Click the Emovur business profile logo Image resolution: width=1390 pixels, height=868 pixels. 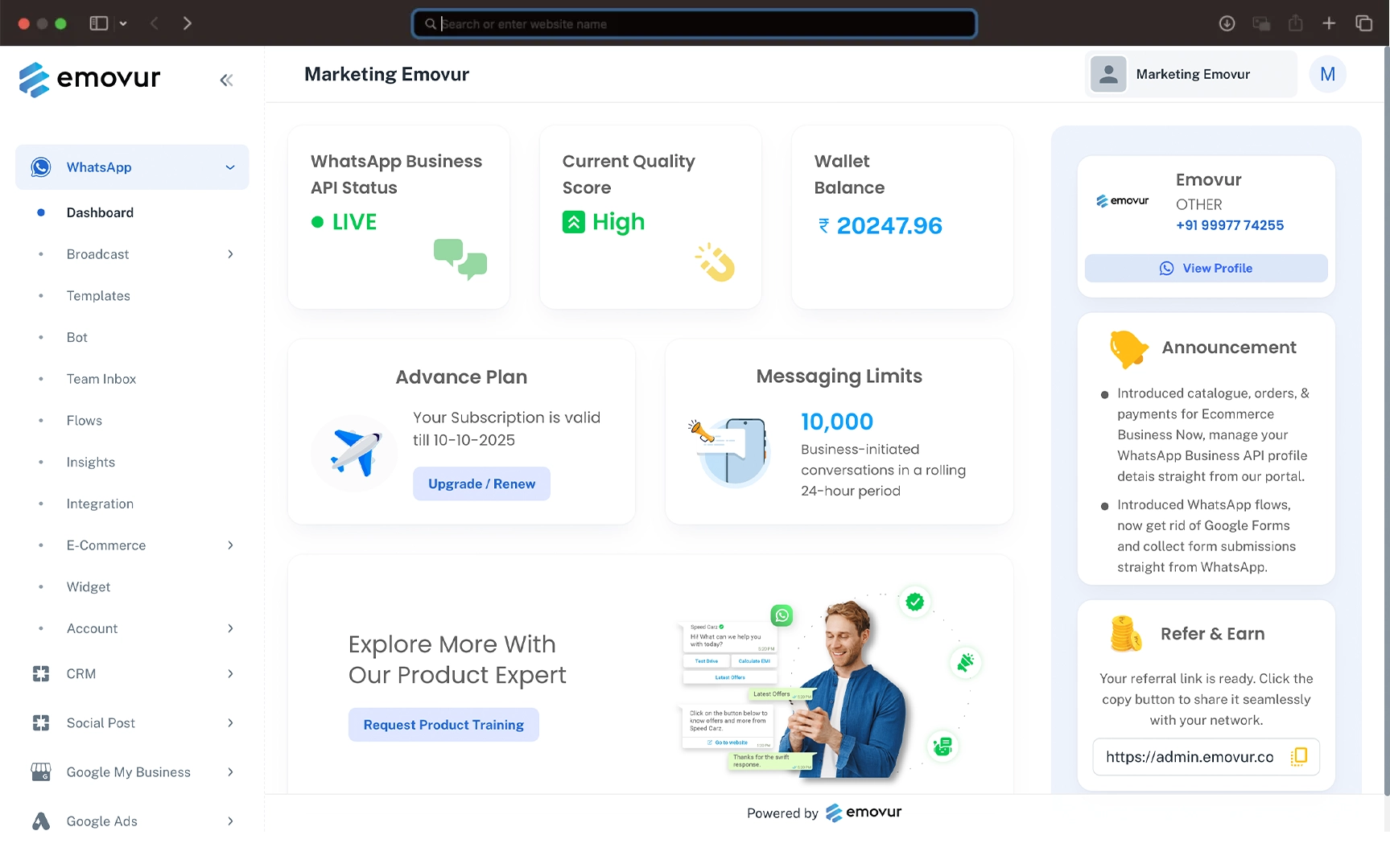[1123, 201]
